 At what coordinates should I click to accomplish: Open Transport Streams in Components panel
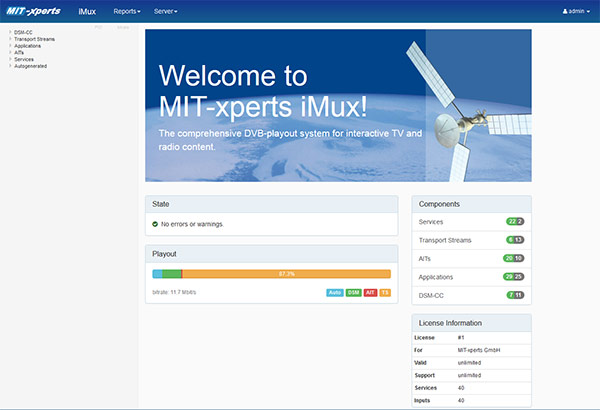tap(471, 240)
